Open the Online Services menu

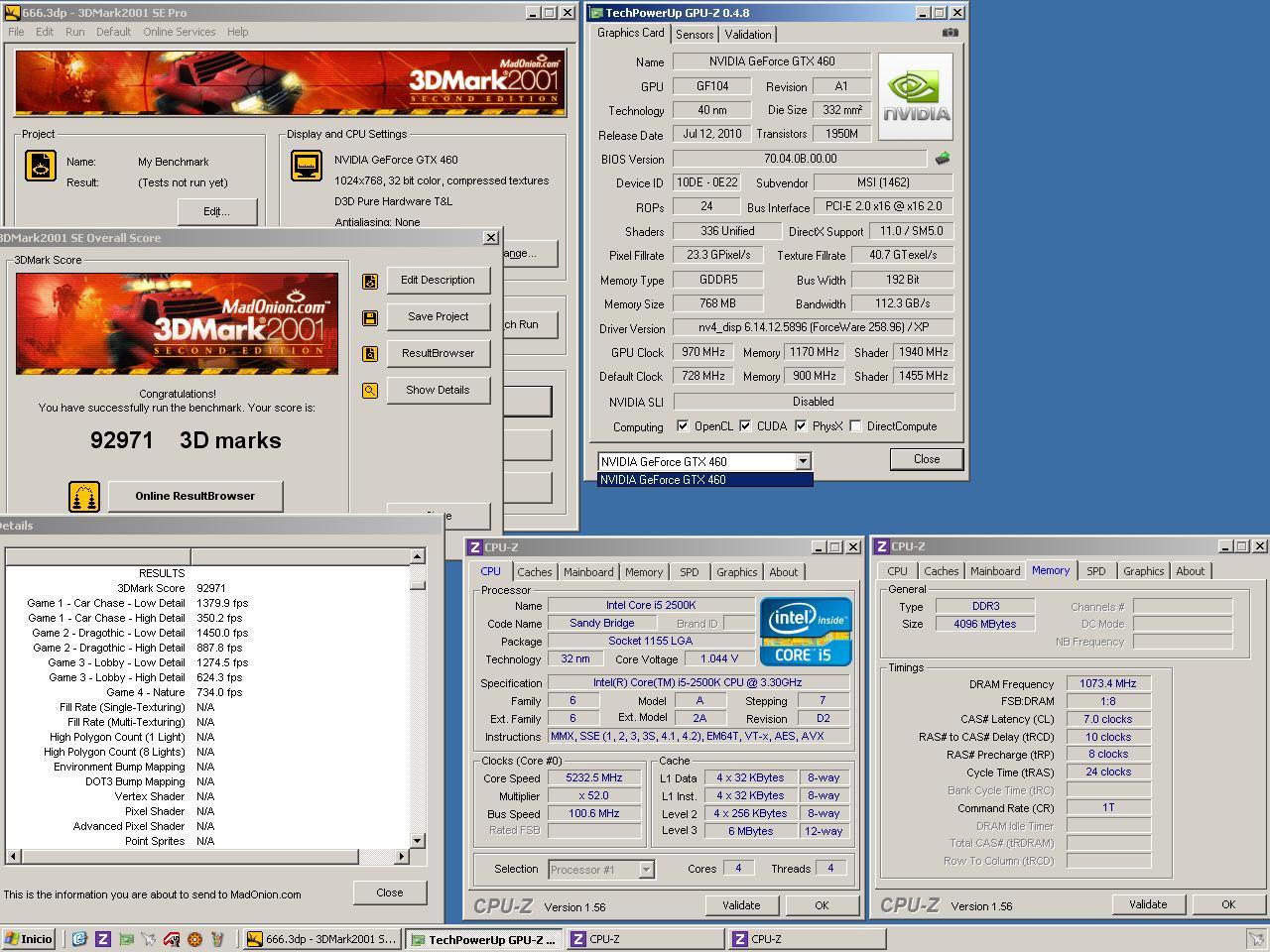click(179, 32)
